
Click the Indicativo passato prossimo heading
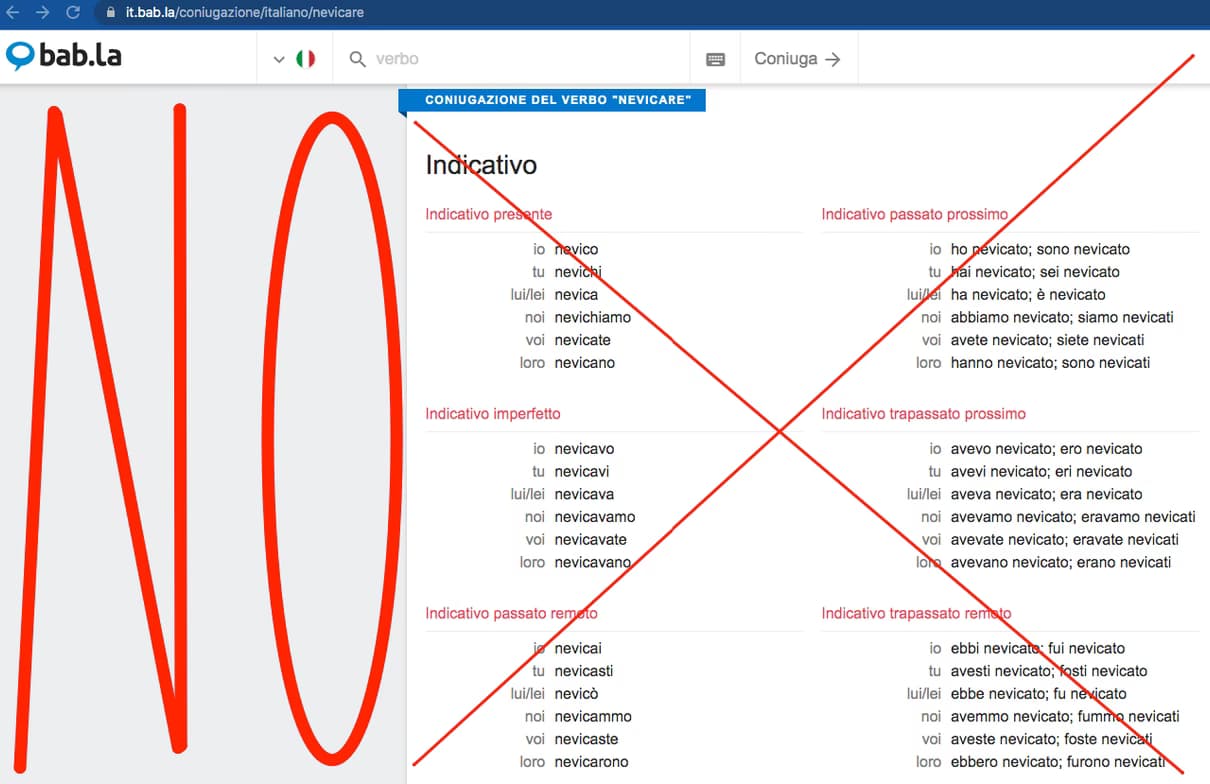[914, 214]
